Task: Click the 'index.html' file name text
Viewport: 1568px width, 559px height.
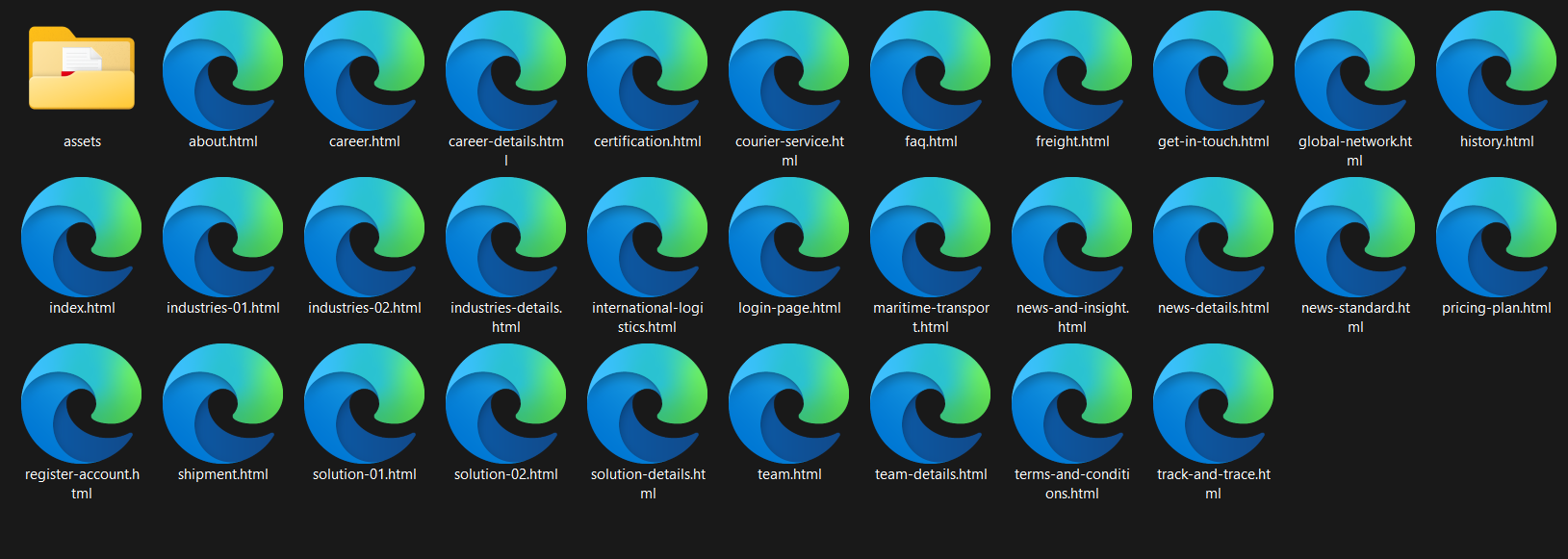Action: click(82, 308)
